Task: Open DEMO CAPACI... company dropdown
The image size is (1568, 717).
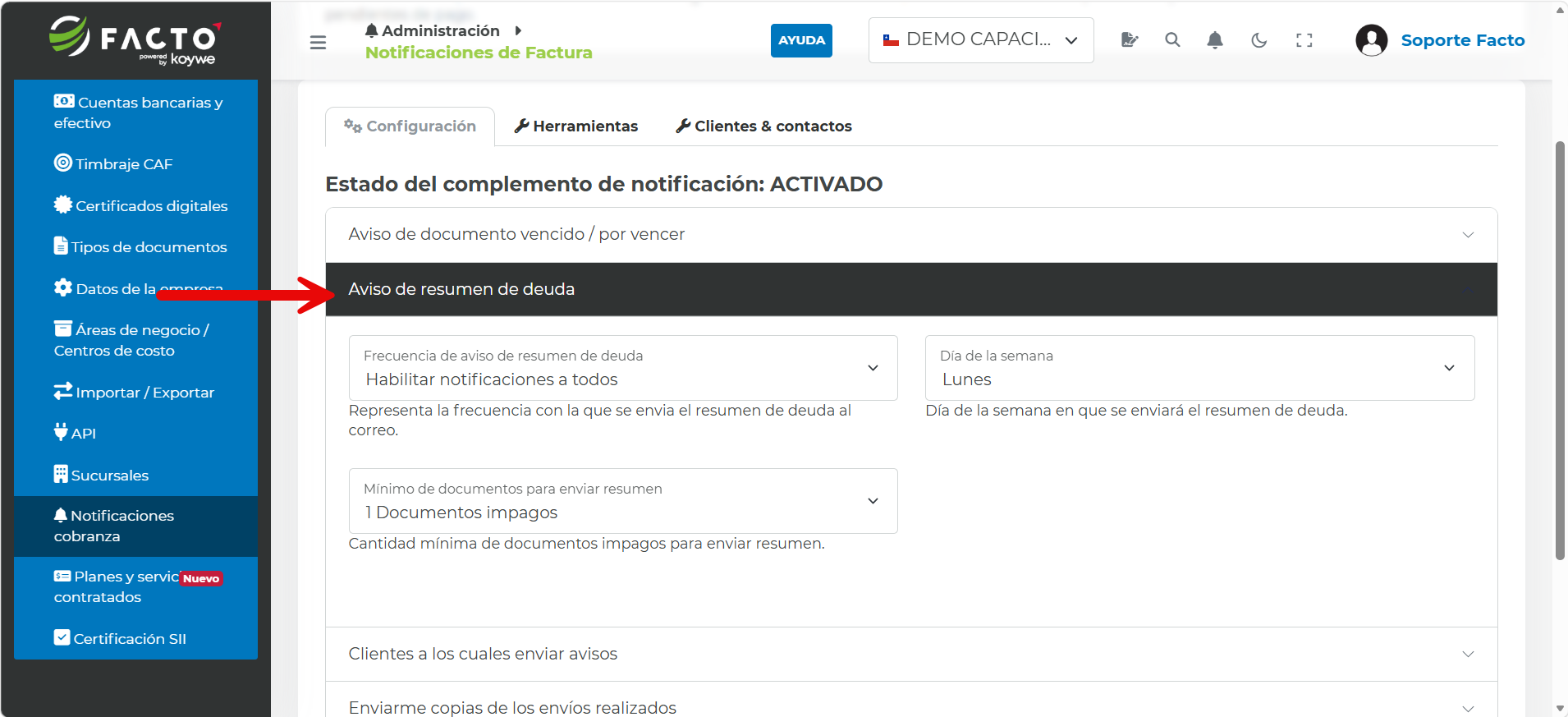Action: (x=981, y=39)
